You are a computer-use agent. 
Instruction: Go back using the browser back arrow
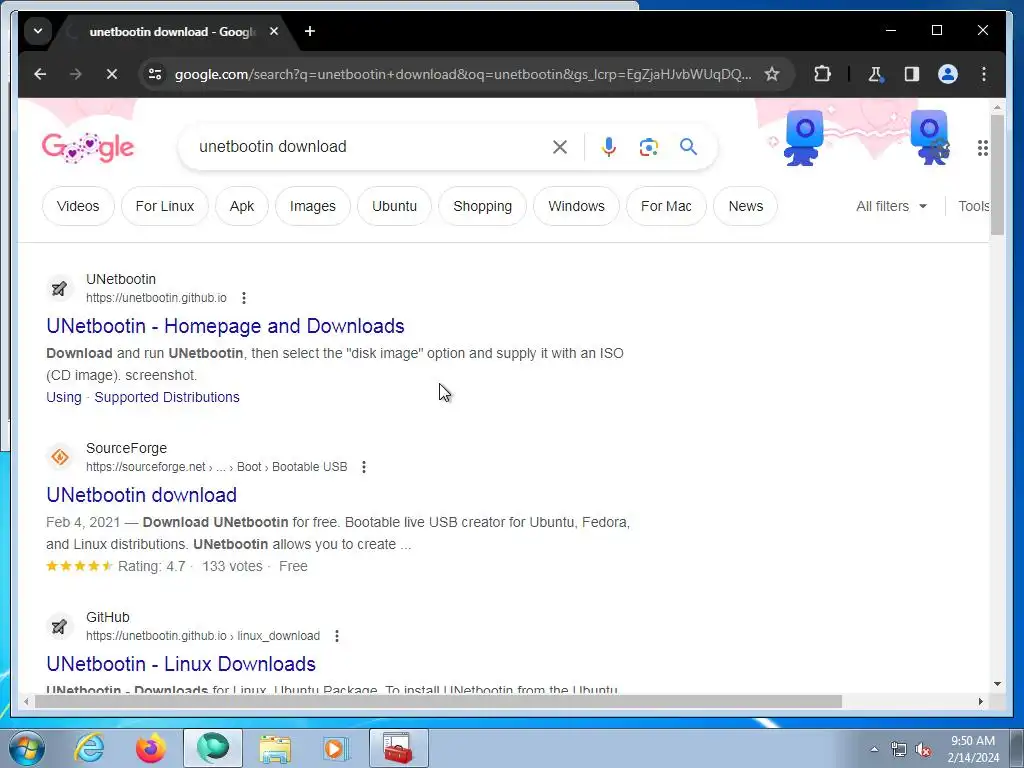coord(40,74)
